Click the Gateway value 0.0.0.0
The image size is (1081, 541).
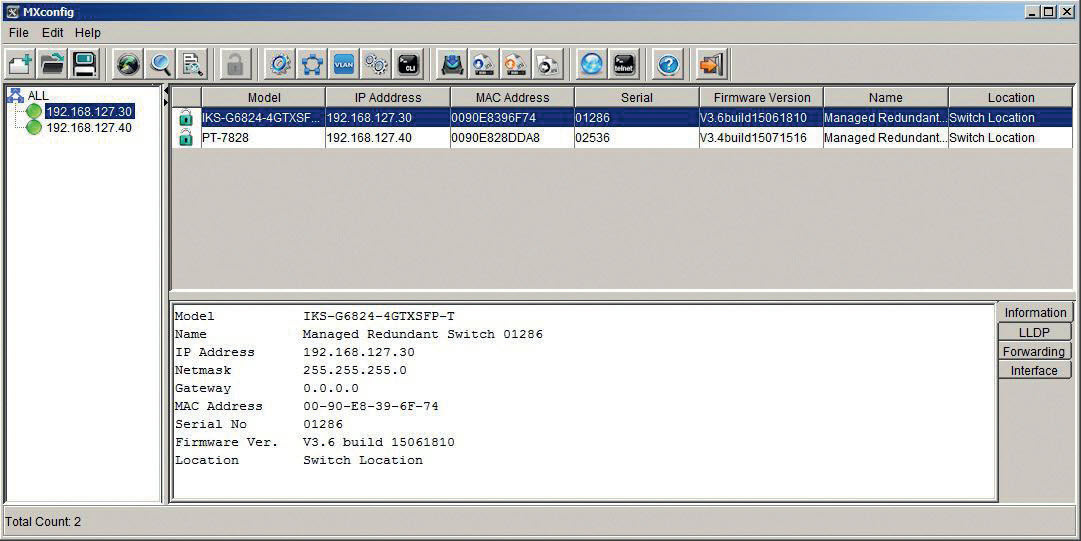331,388
